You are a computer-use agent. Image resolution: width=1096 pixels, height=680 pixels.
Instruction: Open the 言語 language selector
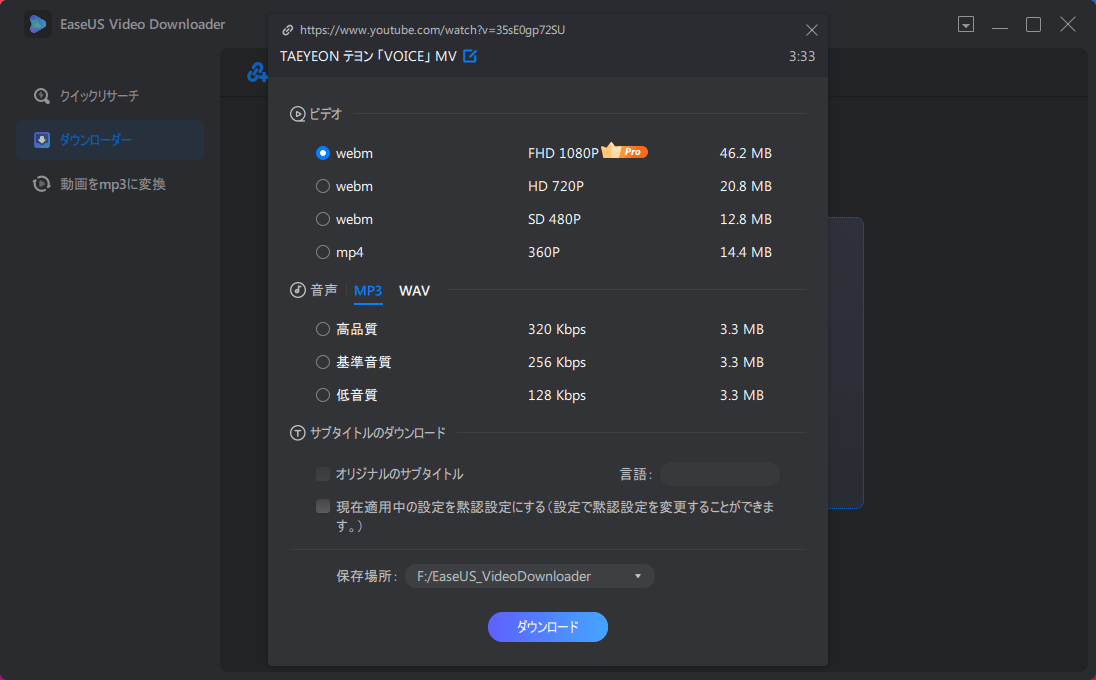click(718, 474)
